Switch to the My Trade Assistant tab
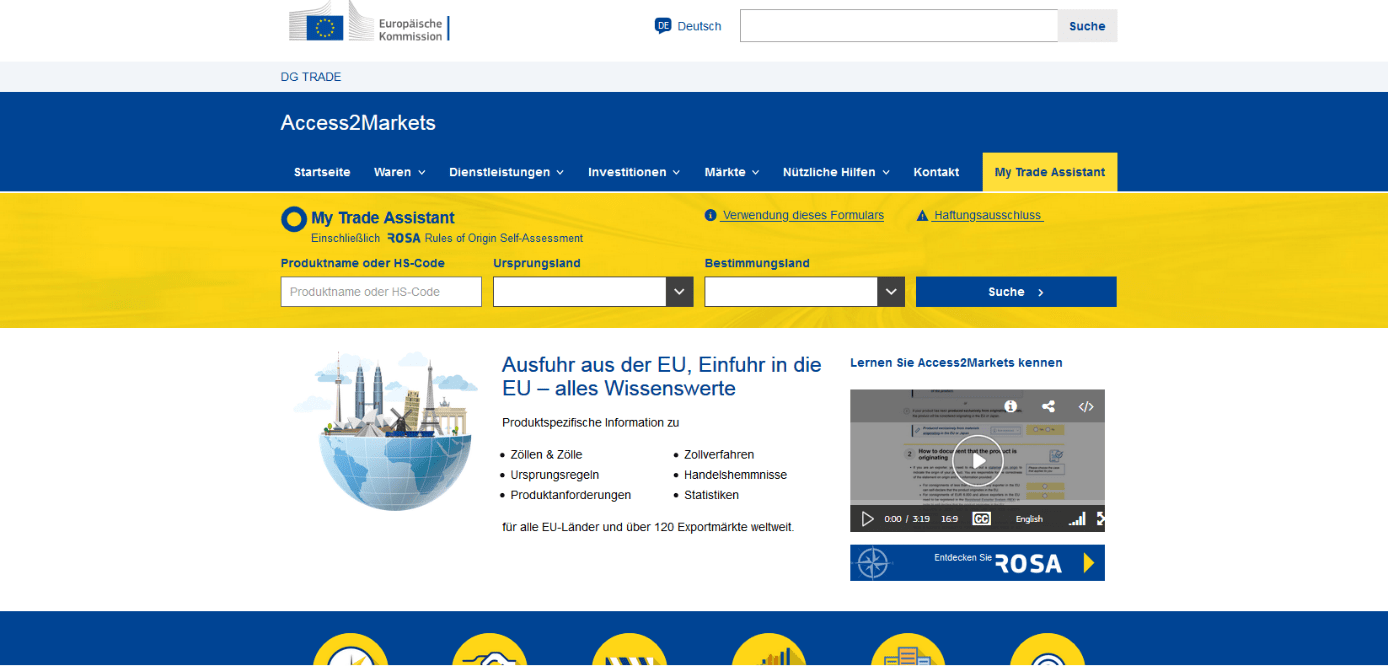The height and width of the screenshot is (666, 1388). click(1049, 171)
